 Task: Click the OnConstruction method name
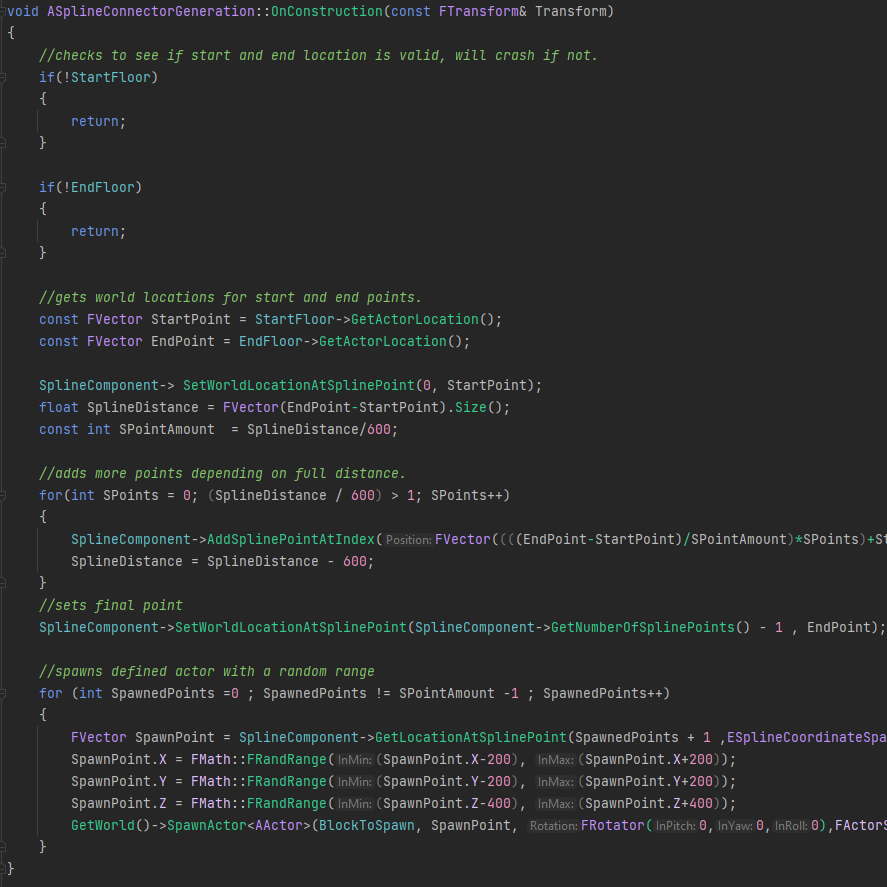point(326,11)
